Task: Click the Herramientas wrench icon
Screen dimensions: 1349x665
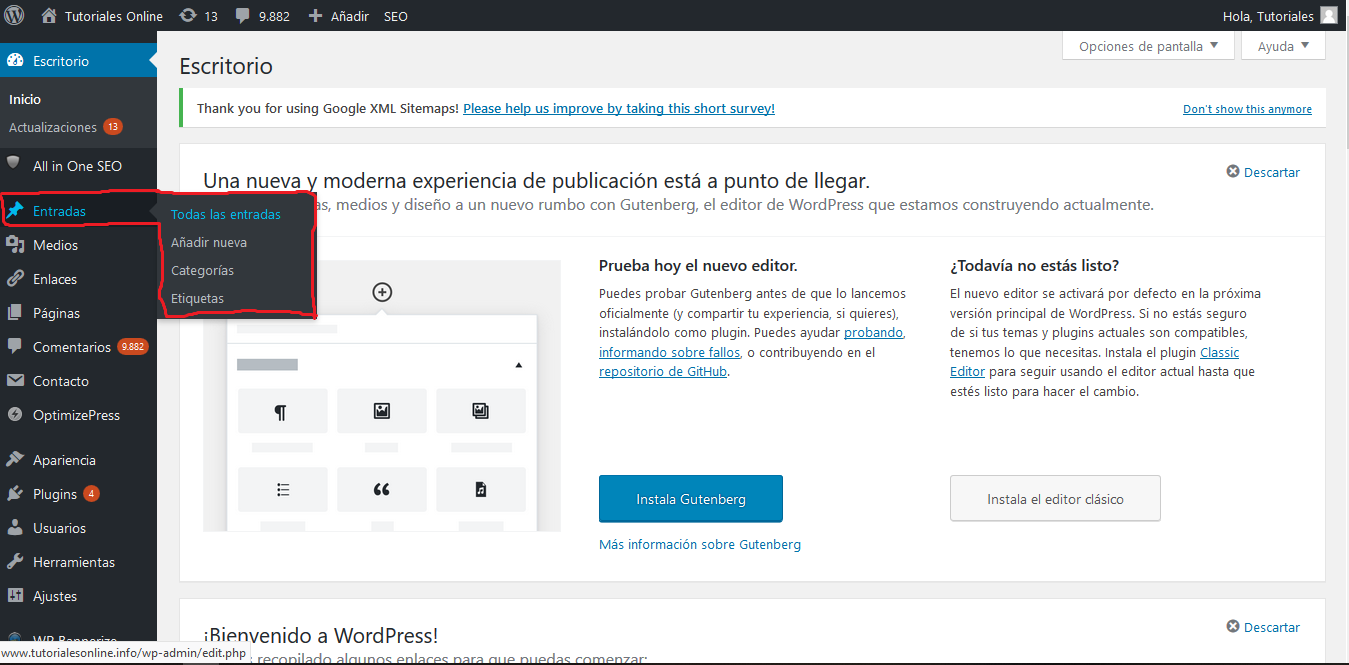Action: [x=15, y=562]
